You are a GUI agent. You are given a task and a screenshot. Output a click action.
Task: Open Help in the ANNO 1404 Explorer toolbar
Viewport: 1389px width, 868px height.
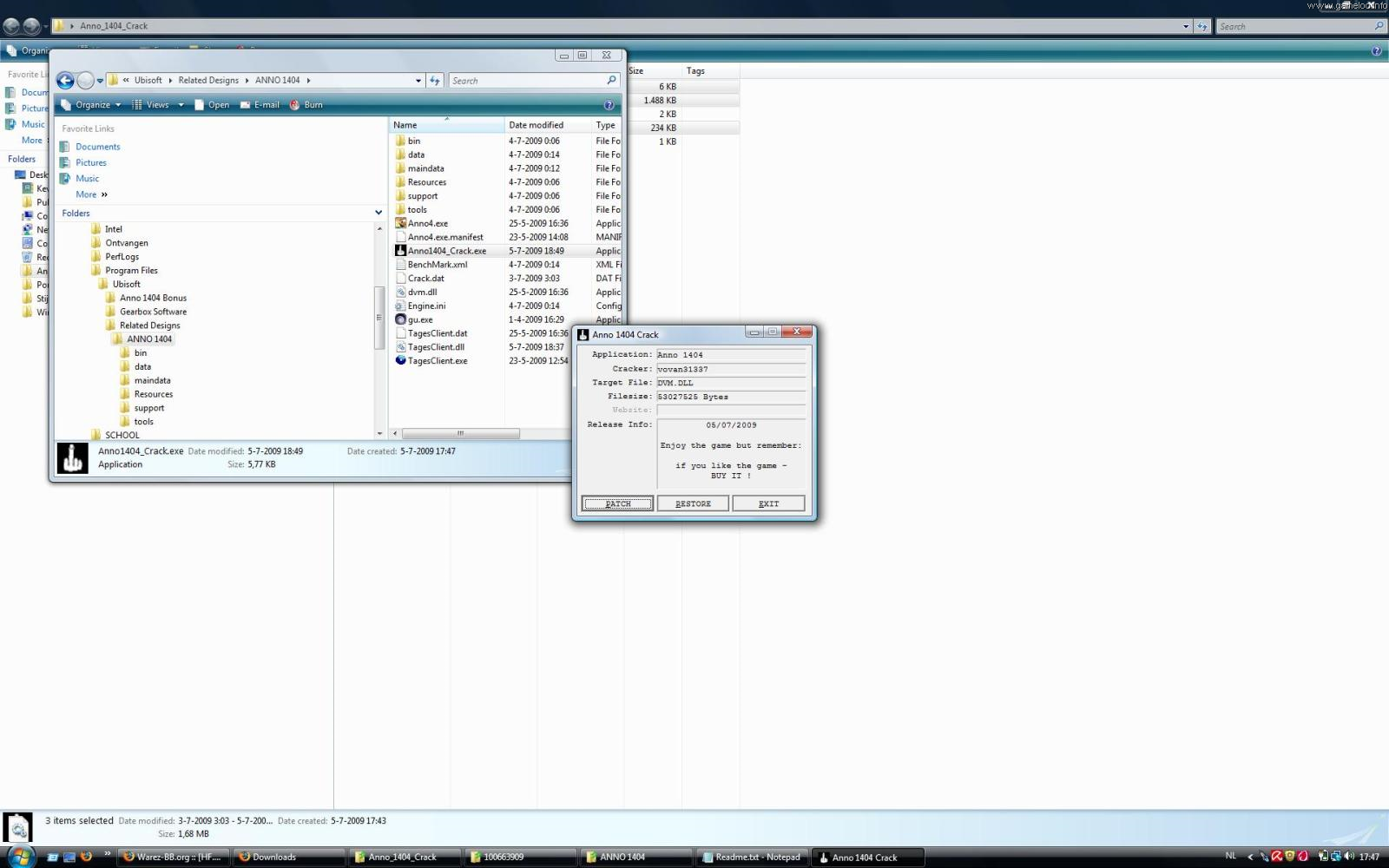tap(609, 105)
